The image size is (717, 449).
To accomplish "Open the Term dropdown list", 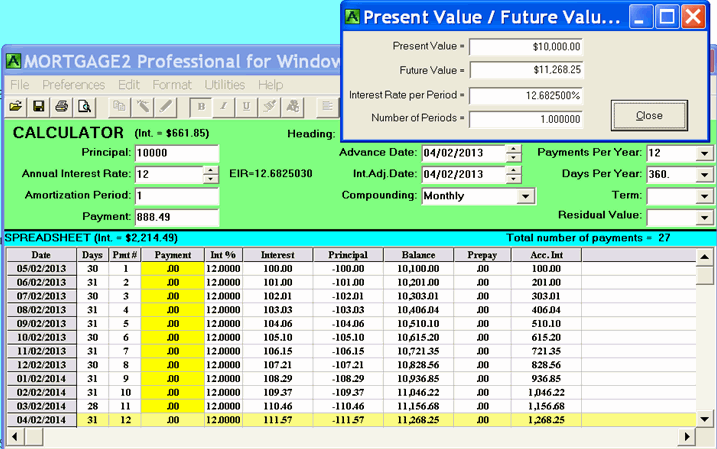I will [x=703, y=197].
